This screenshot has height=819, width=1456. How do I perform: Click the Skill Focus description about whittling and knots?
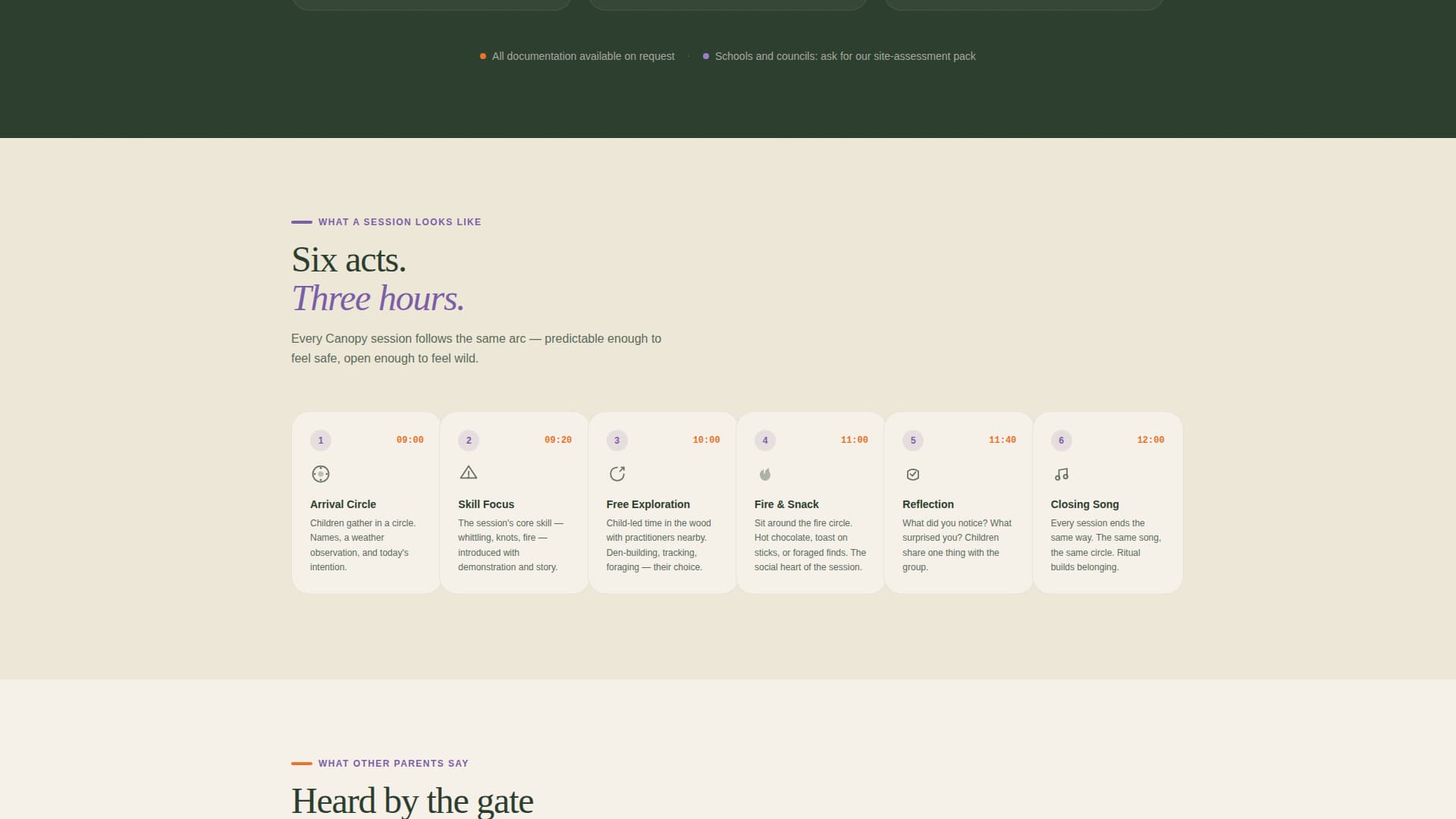[x=510, y=545]
